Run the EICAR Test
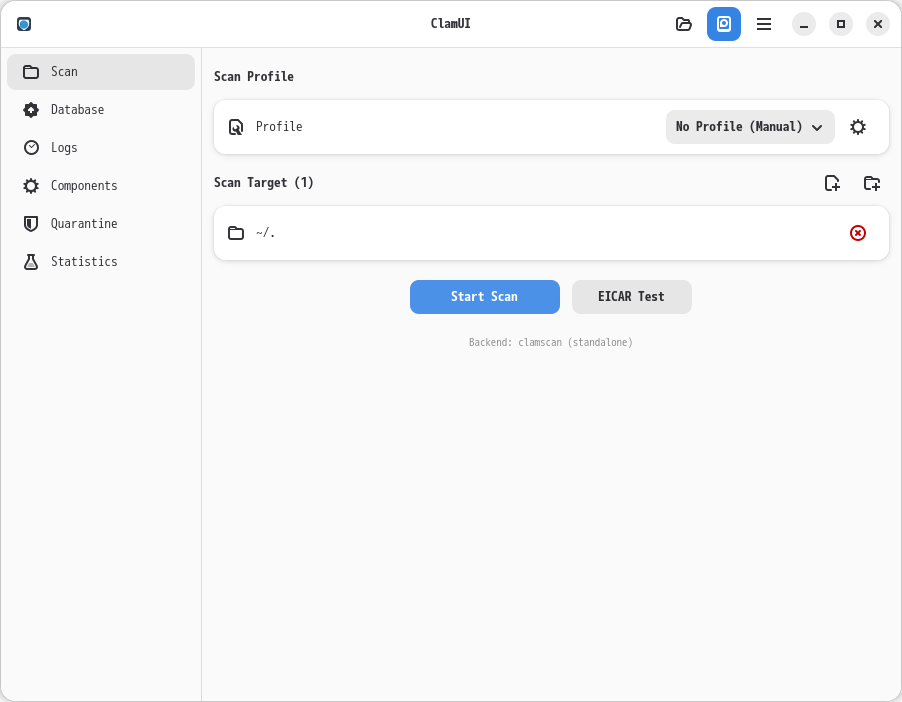902x702 pixels. (631, 297)
